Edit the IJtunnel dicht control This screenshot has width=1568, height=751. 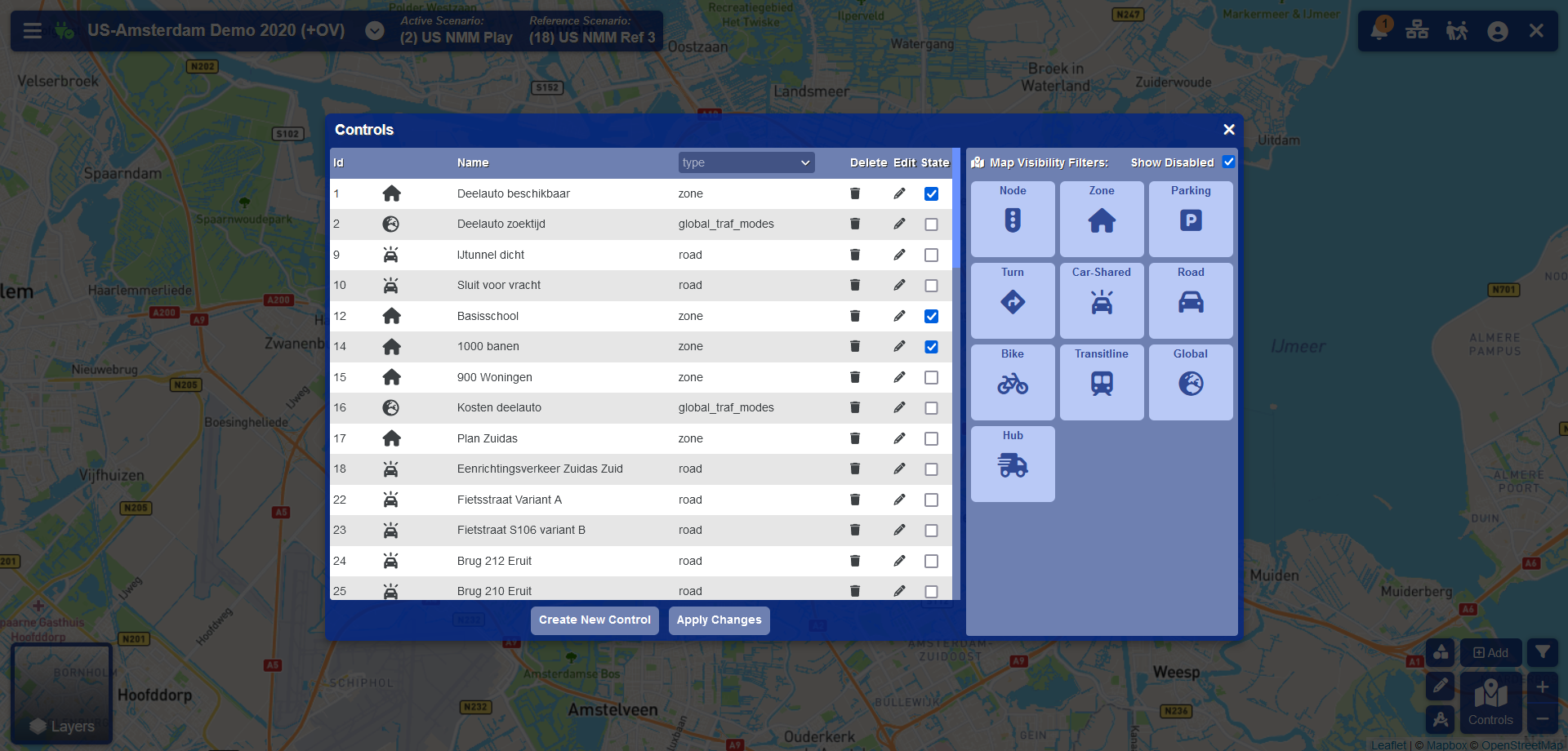click(899, 255)
